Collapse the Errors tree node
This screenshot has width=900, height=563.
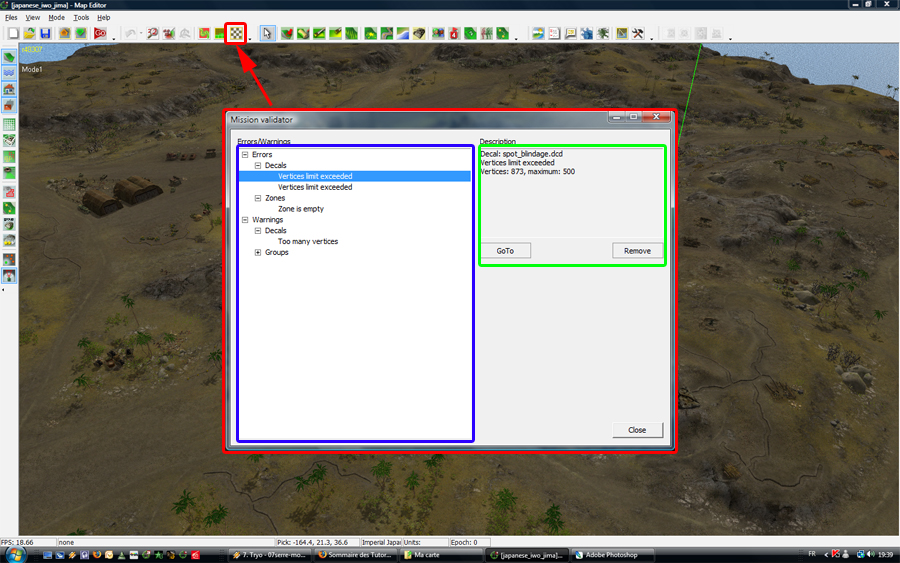pos(245,154)
